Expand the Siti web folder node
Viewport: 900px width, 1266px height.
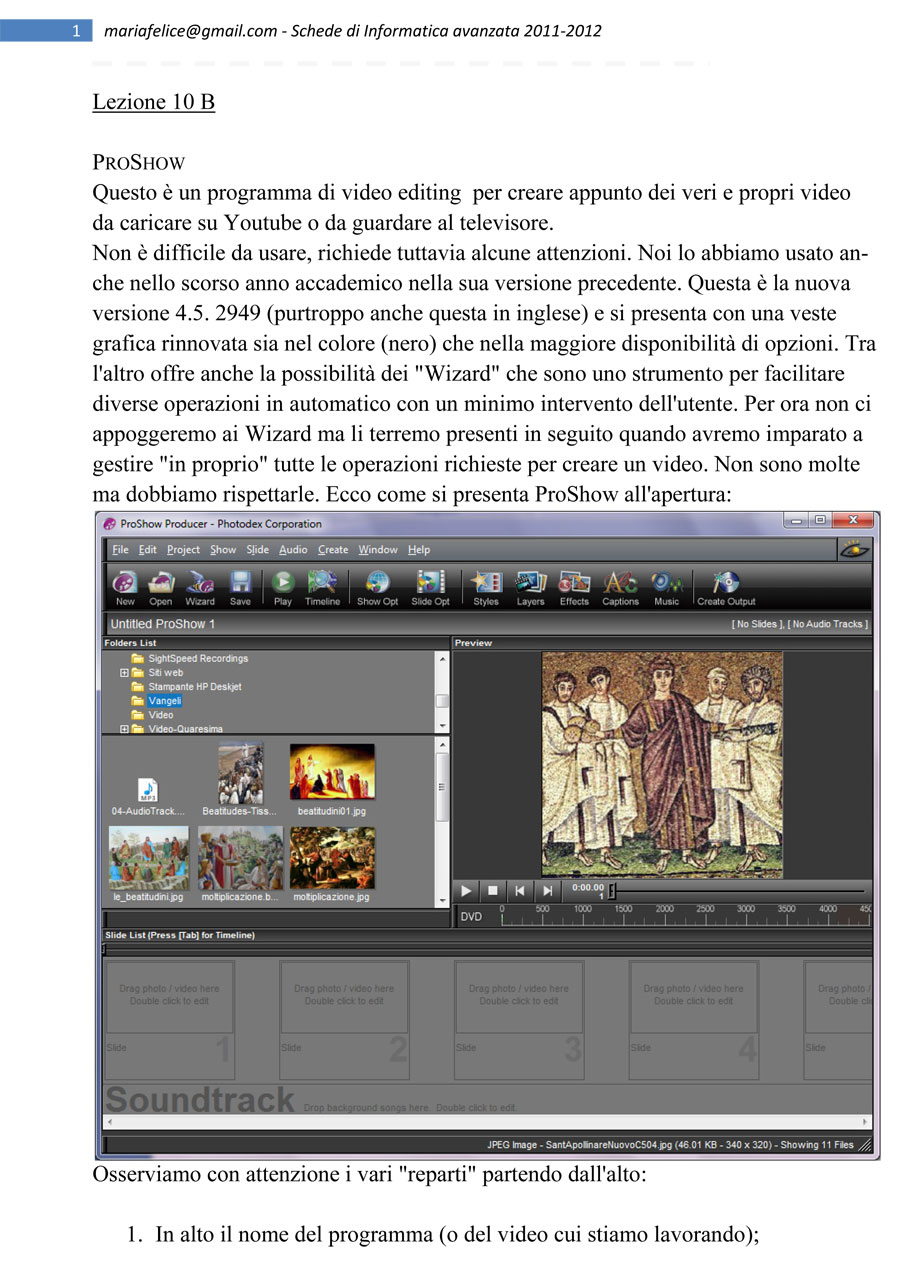tap(124, 673)
